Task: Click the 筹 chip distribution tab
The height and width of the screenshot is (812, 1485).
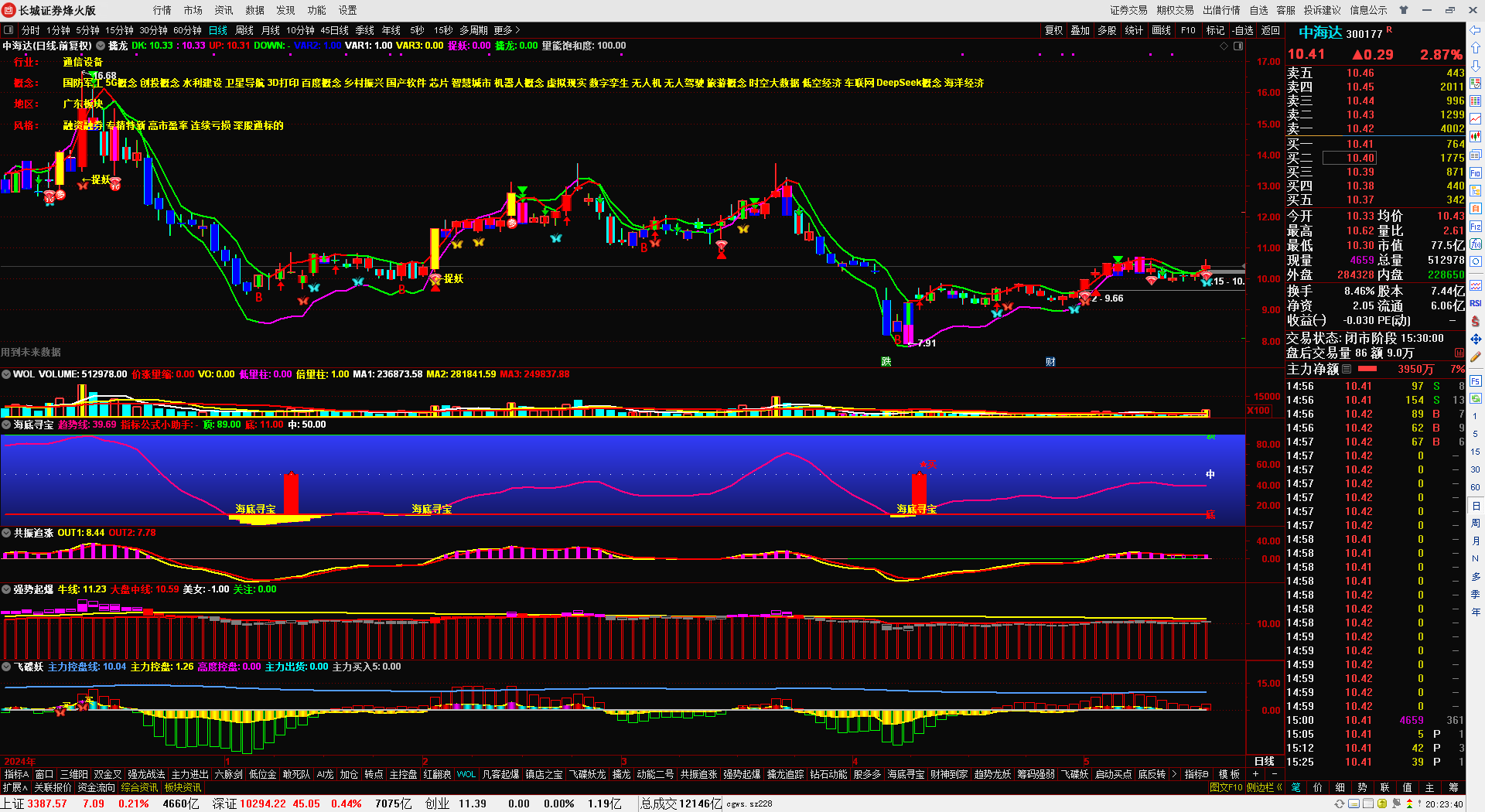Action: pos(1453,787)
